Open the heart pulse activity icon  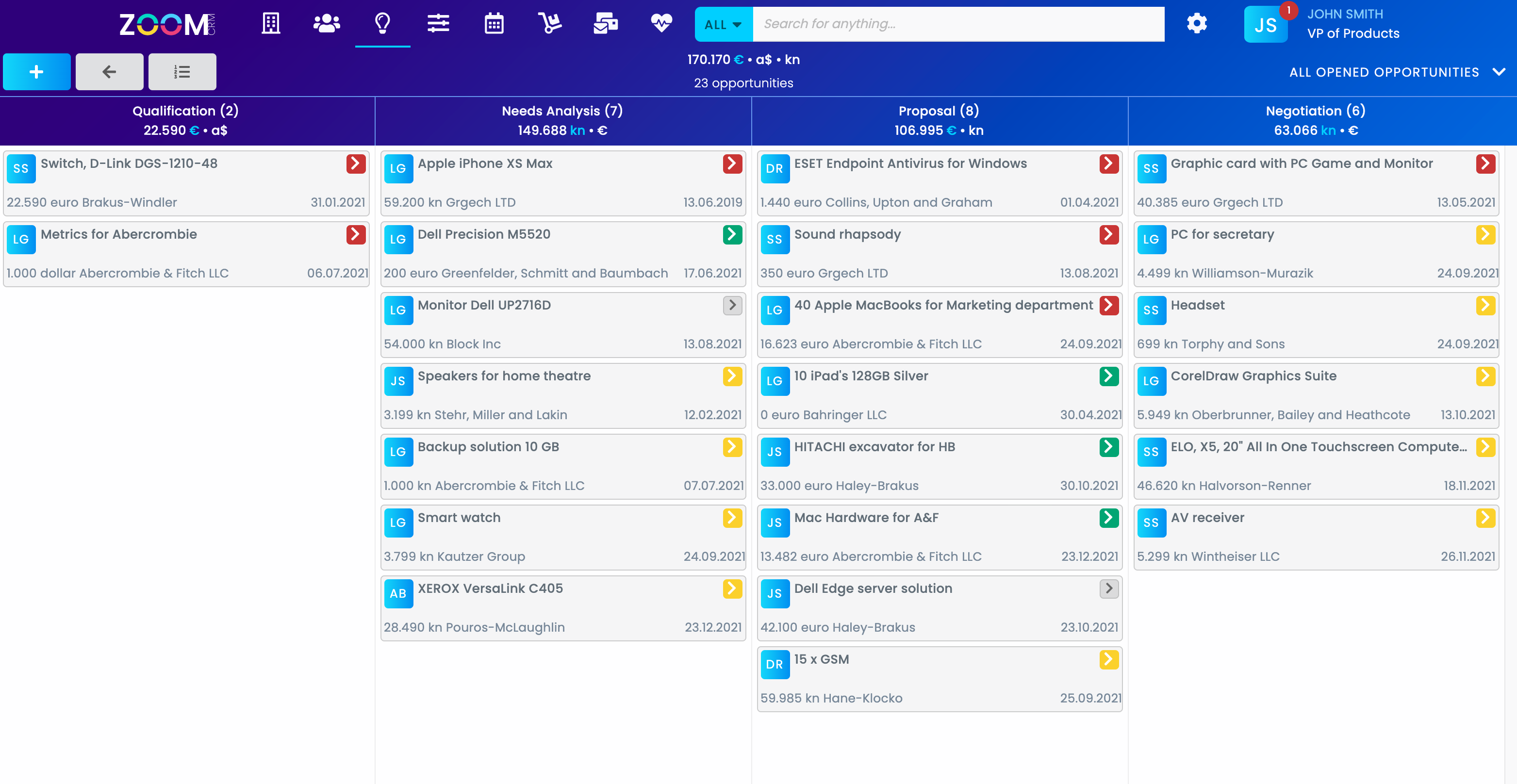[x=661, y=24]
